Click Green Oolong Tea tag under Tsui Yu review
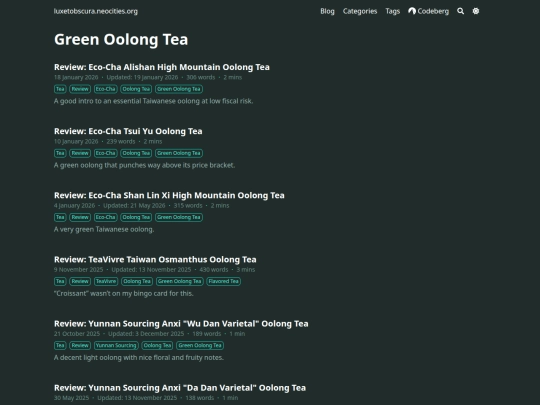540x405 pixels. click(x=179, y=153)
